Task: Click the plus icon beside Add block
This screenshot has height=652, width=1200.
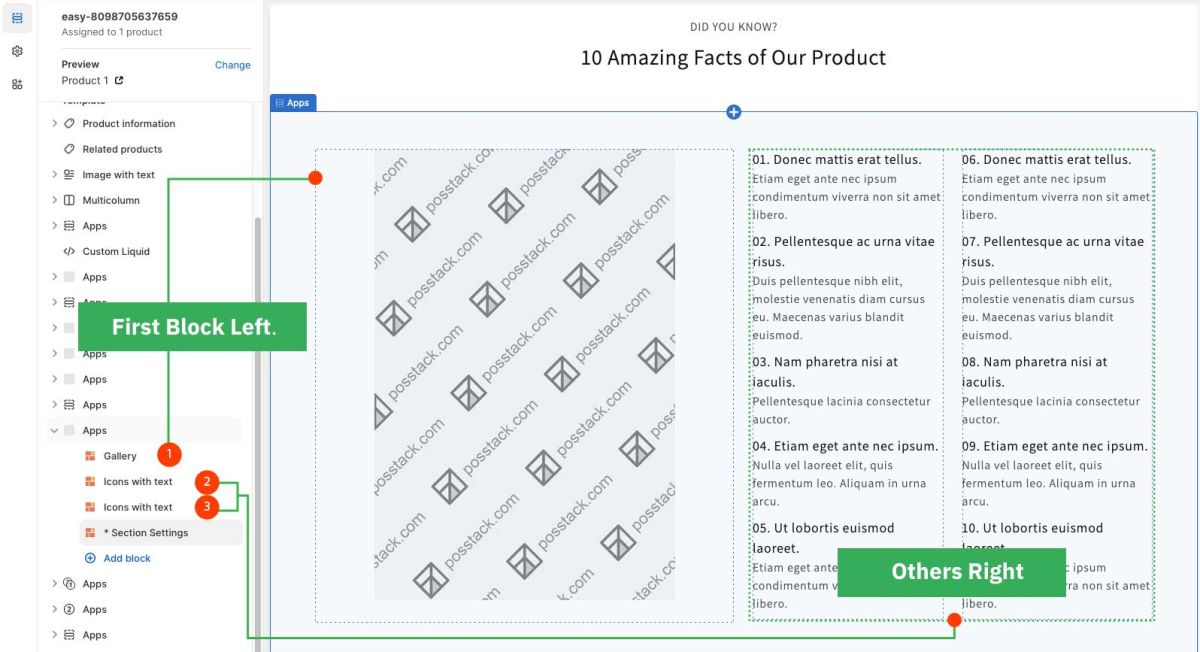Action: (92, 558)
